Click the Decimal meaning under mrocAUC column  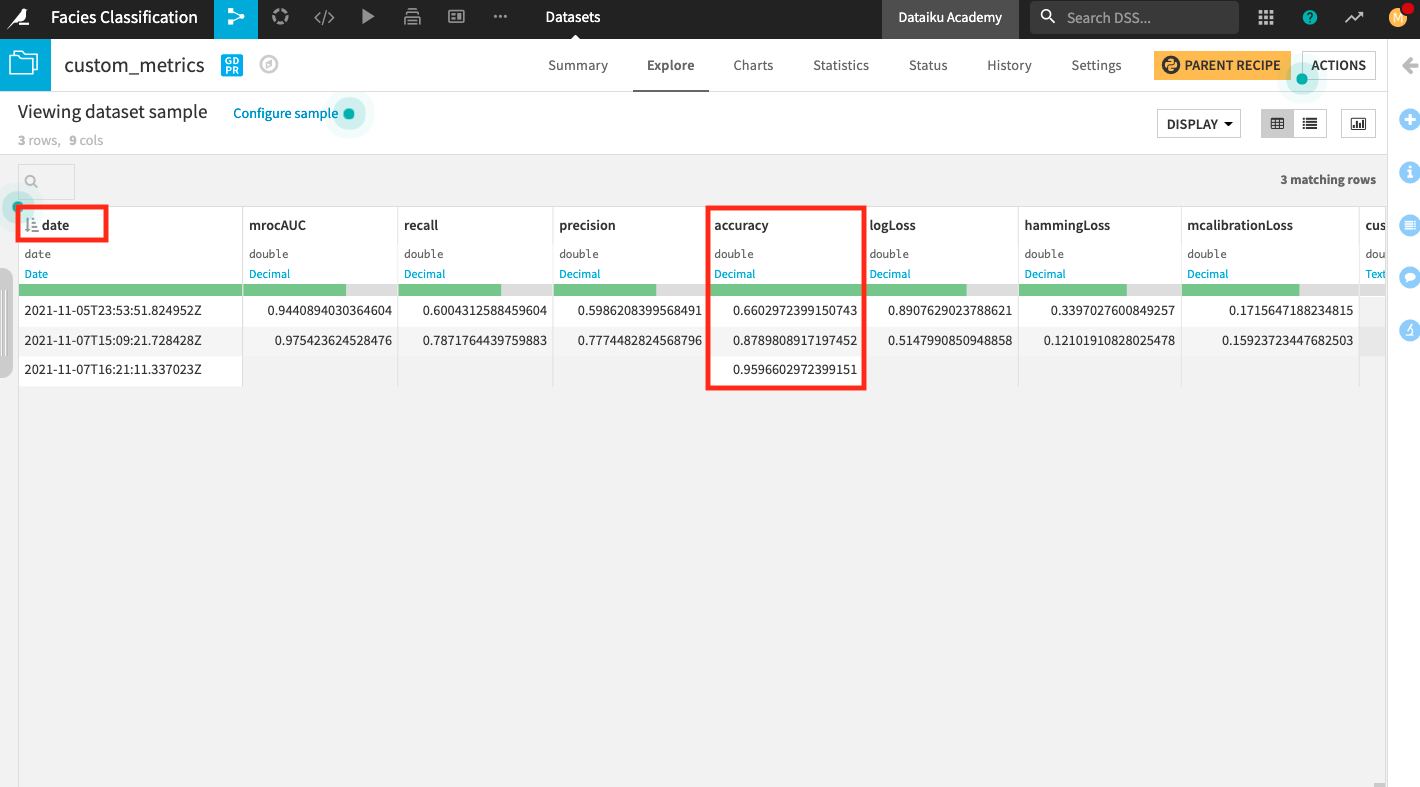coord(269,274)
